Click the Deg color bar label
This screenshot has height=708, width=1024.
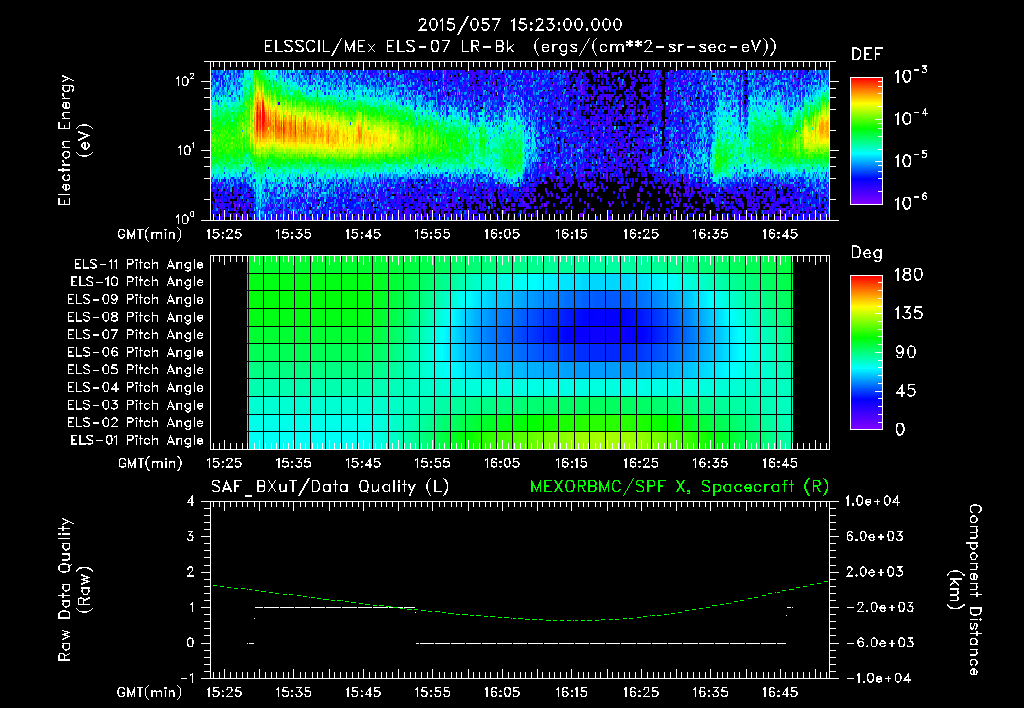pos(867,253)
